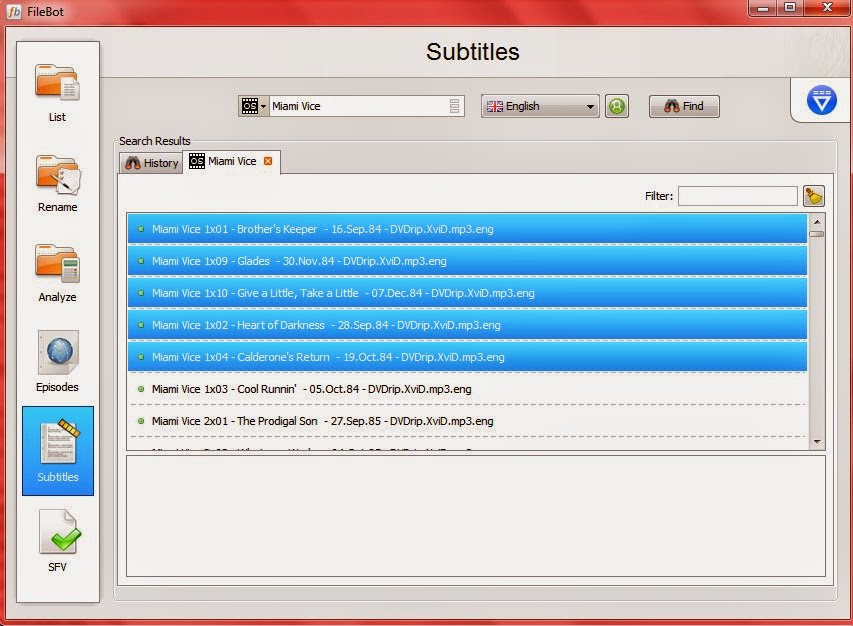The height and width of the screenshot is (626, 853).
Task: Click green status dot of 2x01 Prodigal Son
Action: pyautogui.click(x=141, y=422)
